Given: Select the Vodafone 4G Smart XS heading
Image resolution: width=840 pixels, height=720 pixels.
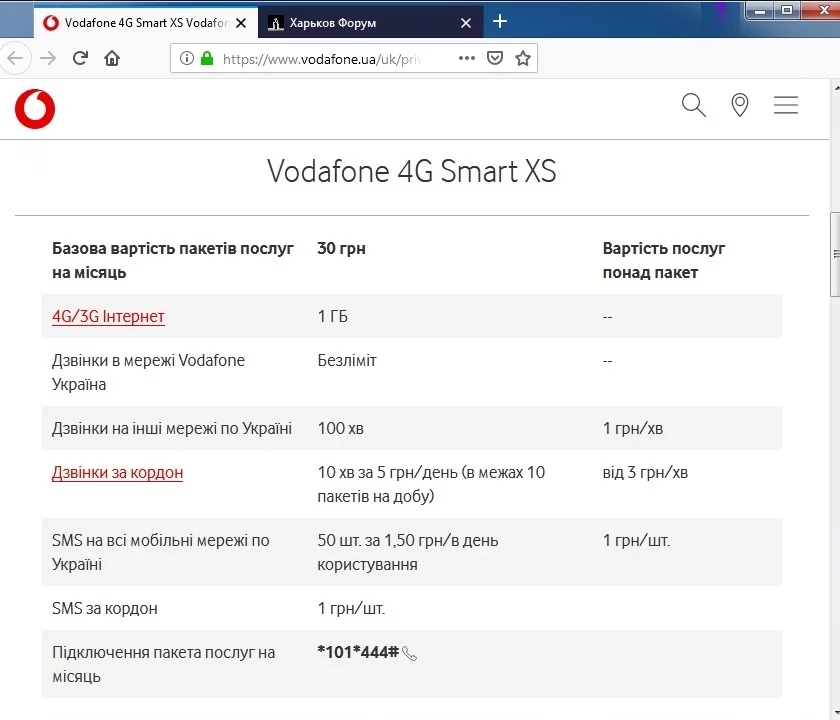Looking at the screenshot, I should 411,171.
